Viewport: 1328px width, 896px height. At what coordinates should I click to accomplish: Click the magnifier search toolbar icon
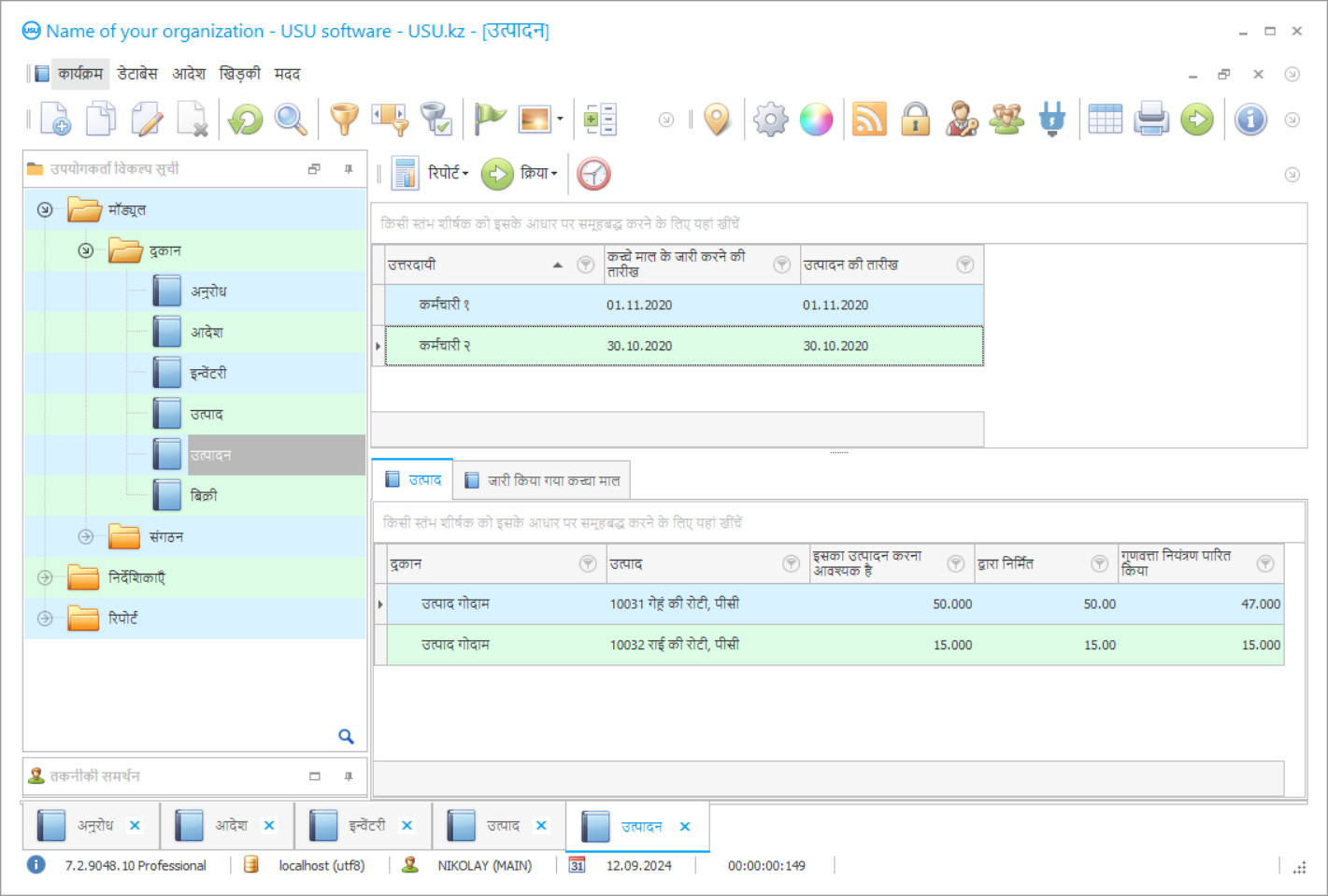[291, 120]
